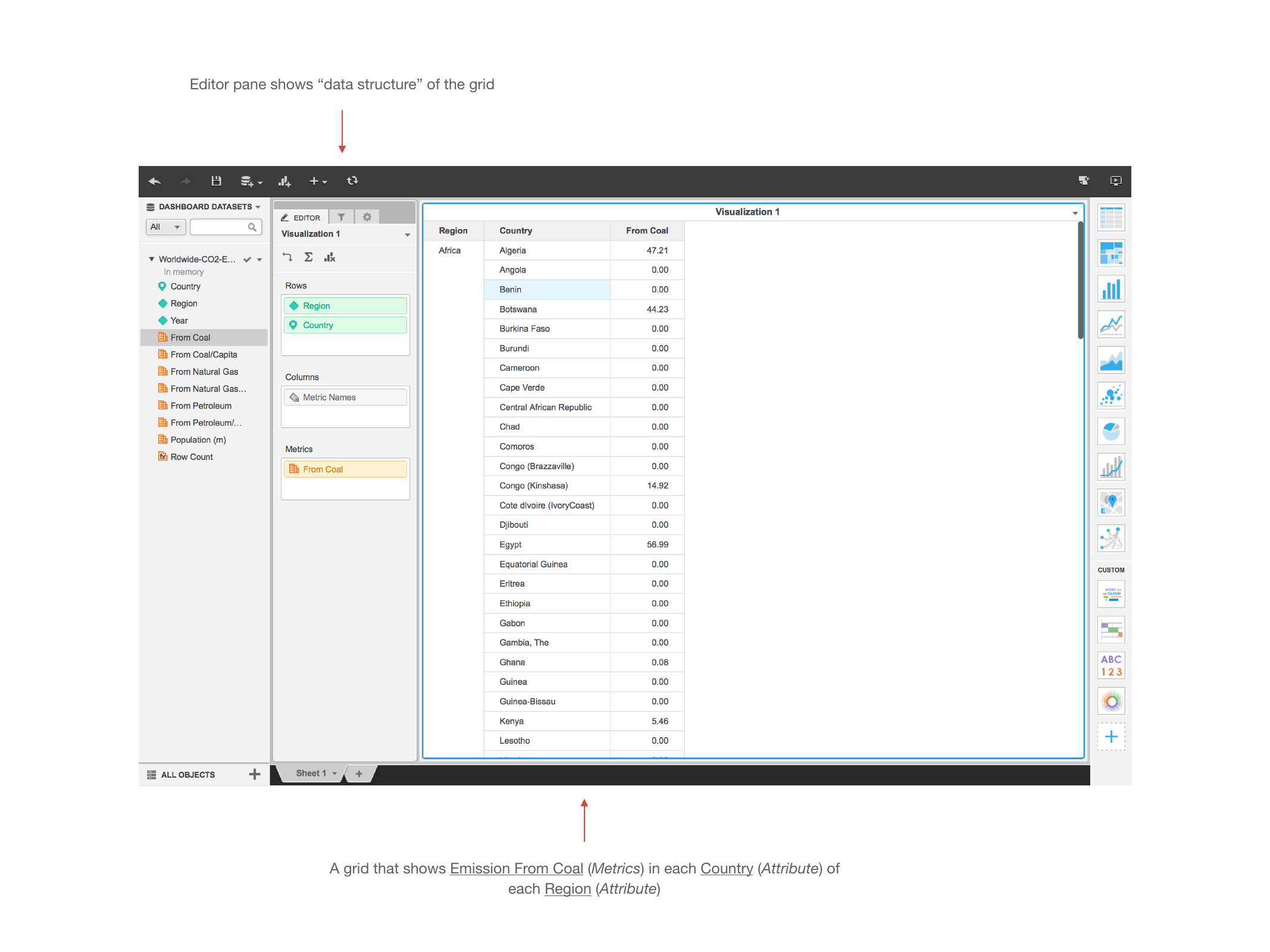Open the All filter dropdown
The width and height of the screenshot is (1270, 952).
165,227
